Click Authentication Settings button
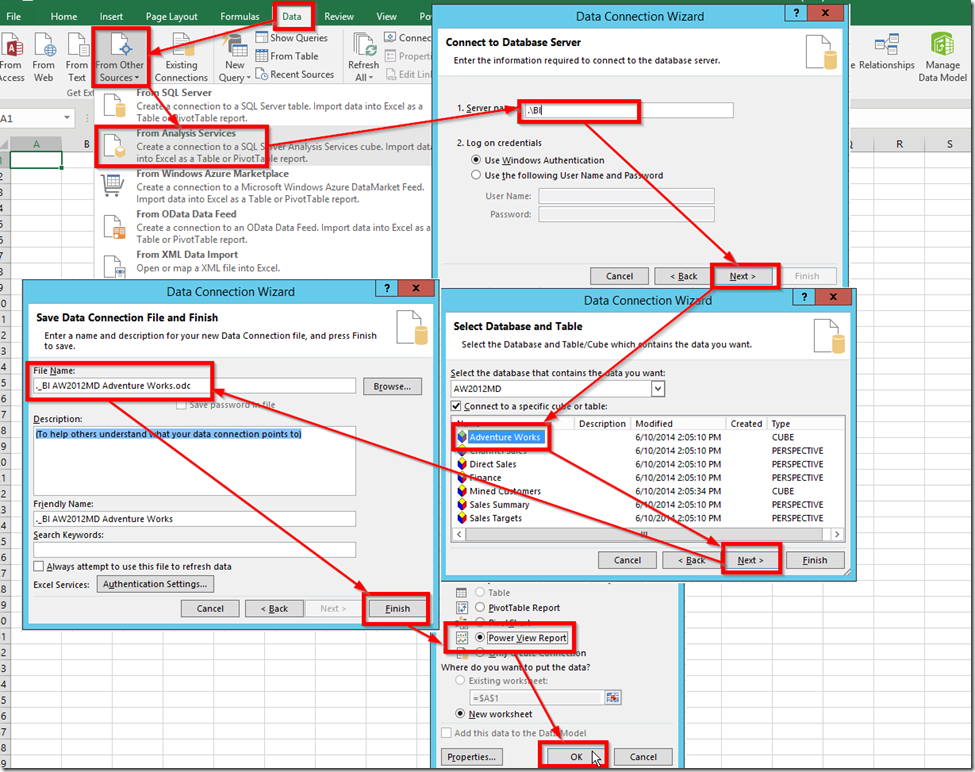975x772 pixels. [155, 584]
